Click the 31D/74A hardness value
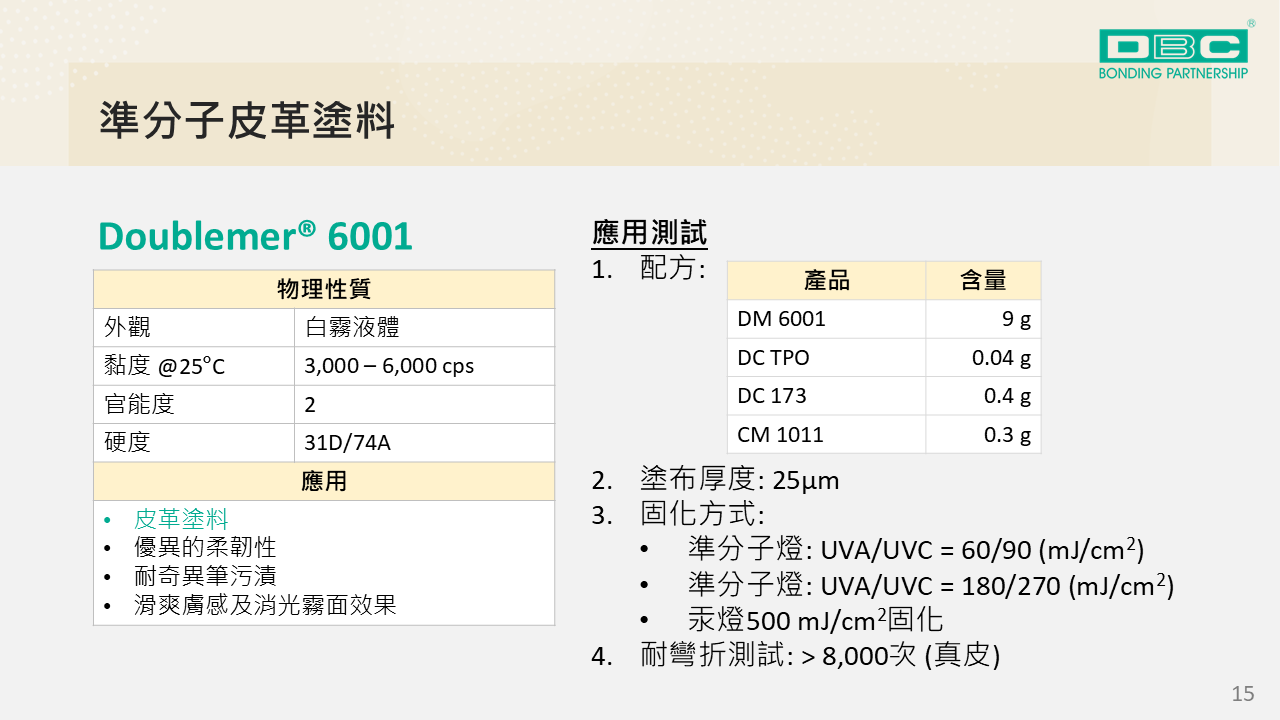This screenshot has width=1280, height=720. [x=347, y=443]
